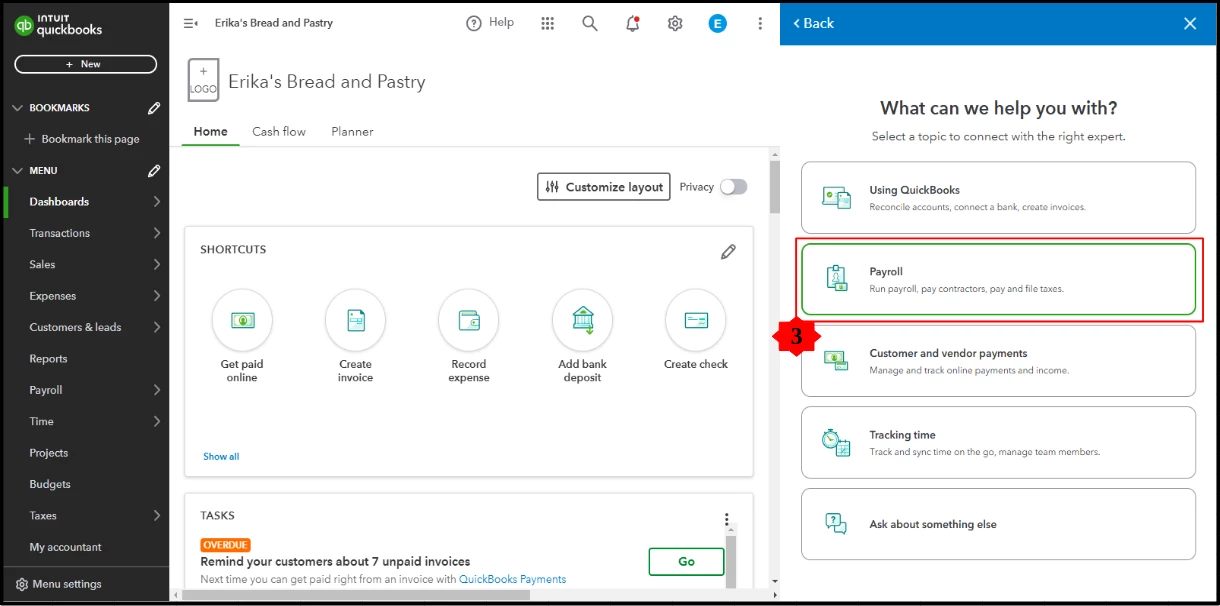
Task: Collapse the BOOKMARKS section
Action: pos(17,108)
